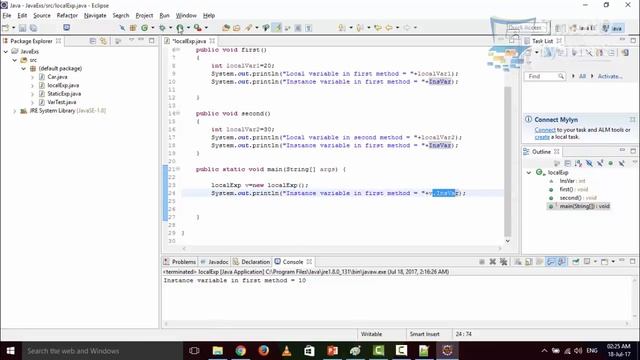Open File Explorer from the taskbar

(x=218, y=351)
